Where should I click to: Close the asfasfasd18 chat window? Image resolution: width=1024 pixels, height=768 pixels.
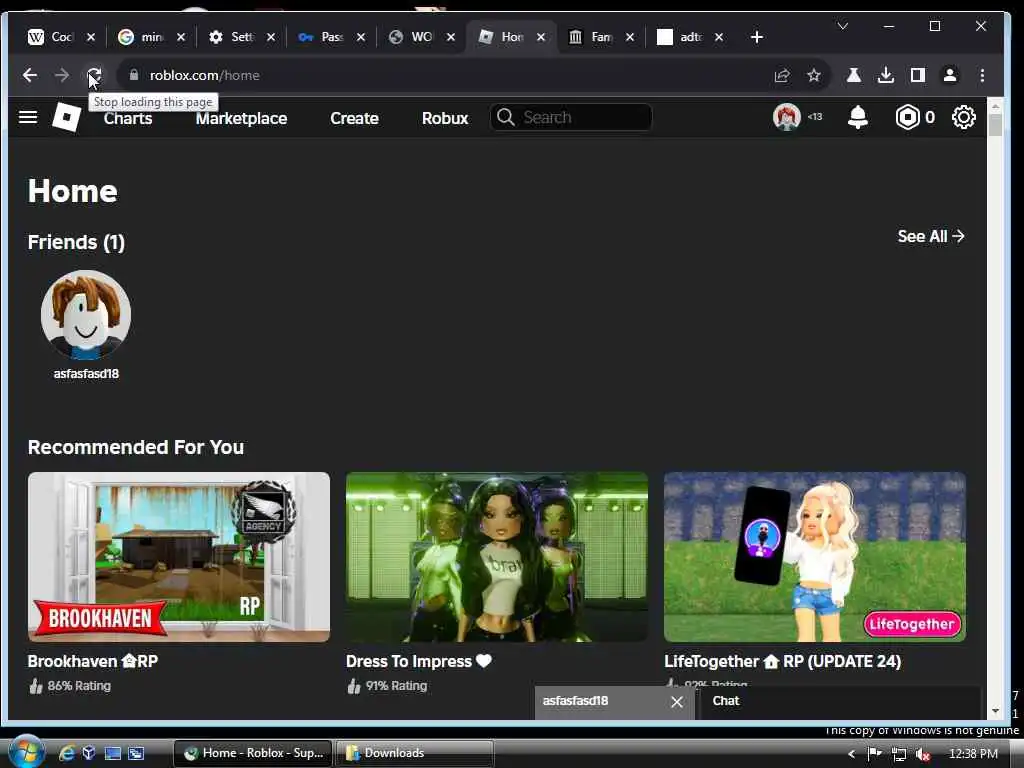(677, 701)
